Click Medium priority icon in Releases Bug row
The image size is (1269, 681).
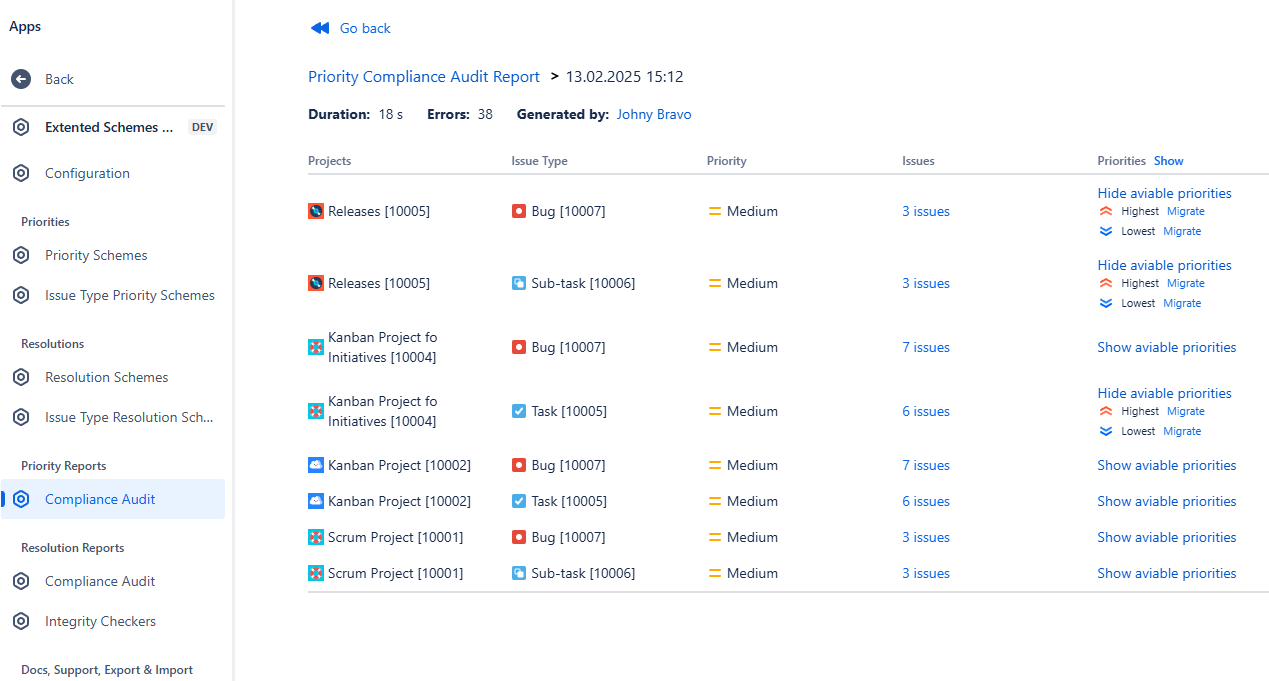click(x=715, y=211)
